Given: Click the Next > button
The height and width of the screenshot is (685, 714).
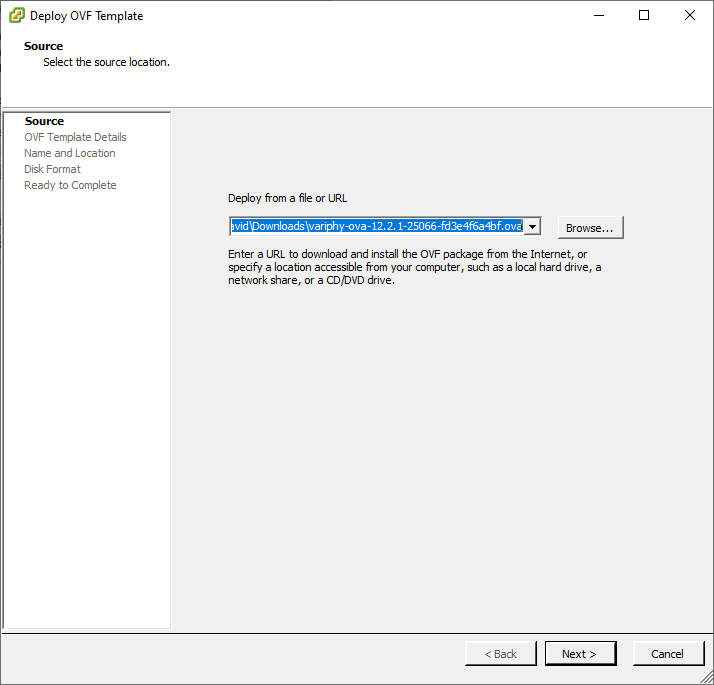Looking at the screenshot, I should pyautogui.click(x=580, y=654).
